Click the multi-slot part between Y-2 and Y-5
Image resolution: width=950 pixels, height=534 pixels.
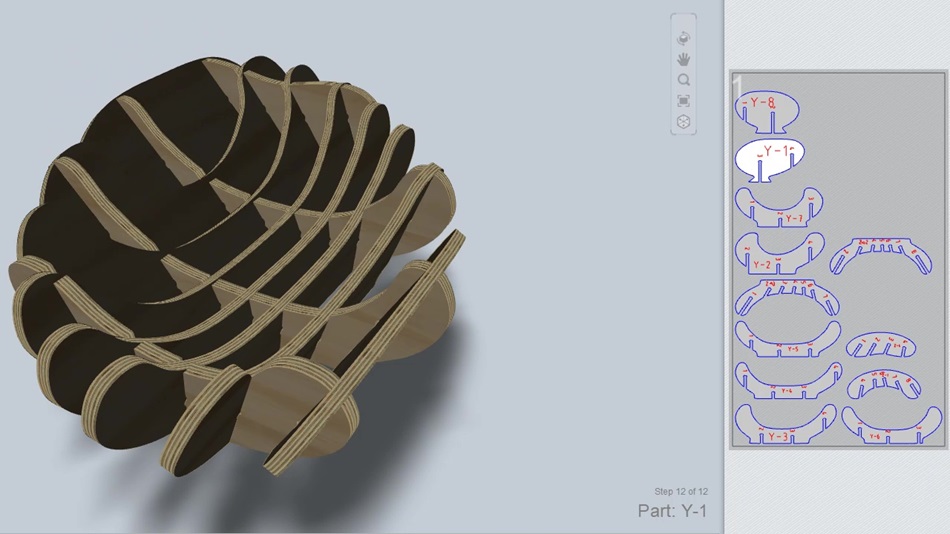(x=786, y=298)
